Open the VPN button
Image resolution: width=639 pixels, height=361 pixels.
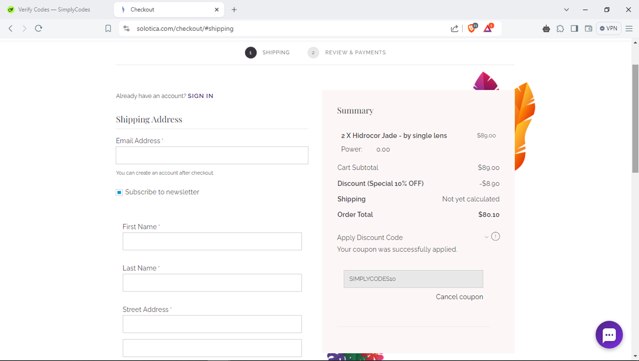pos(608,29)
